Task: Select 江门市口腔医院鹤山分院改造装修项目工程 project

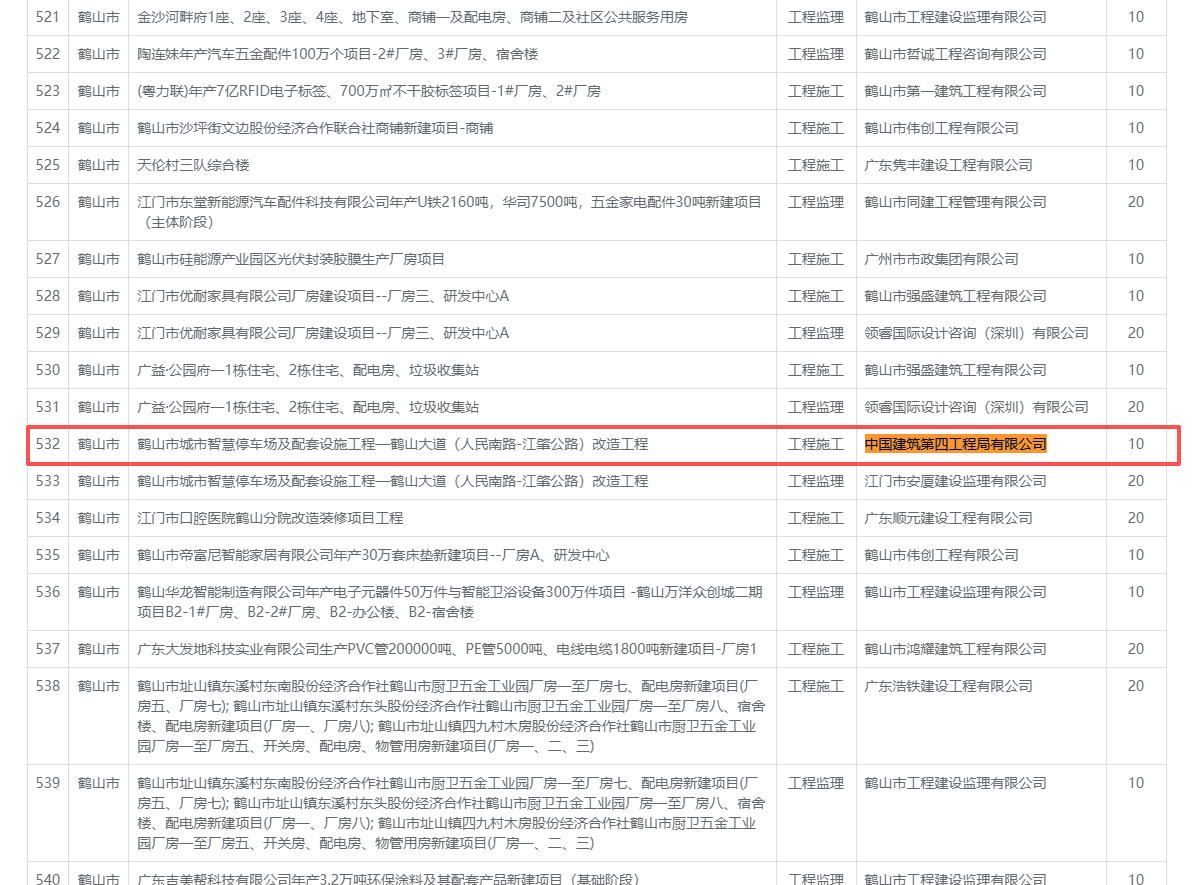Action: click(x=270, y=518)
